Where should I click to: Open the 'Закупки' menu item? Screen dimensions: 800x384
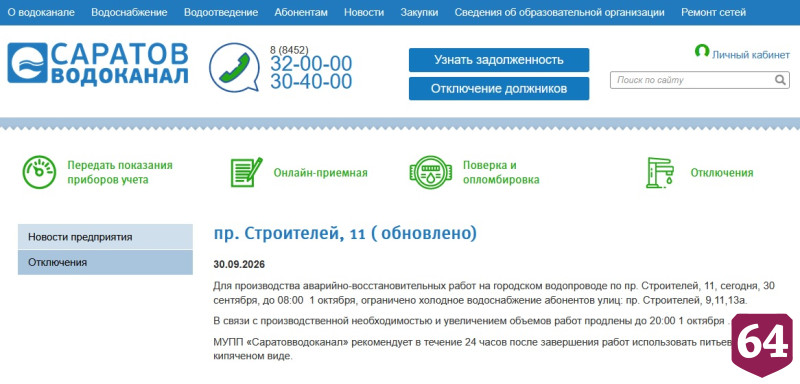[x=419, y=12]
